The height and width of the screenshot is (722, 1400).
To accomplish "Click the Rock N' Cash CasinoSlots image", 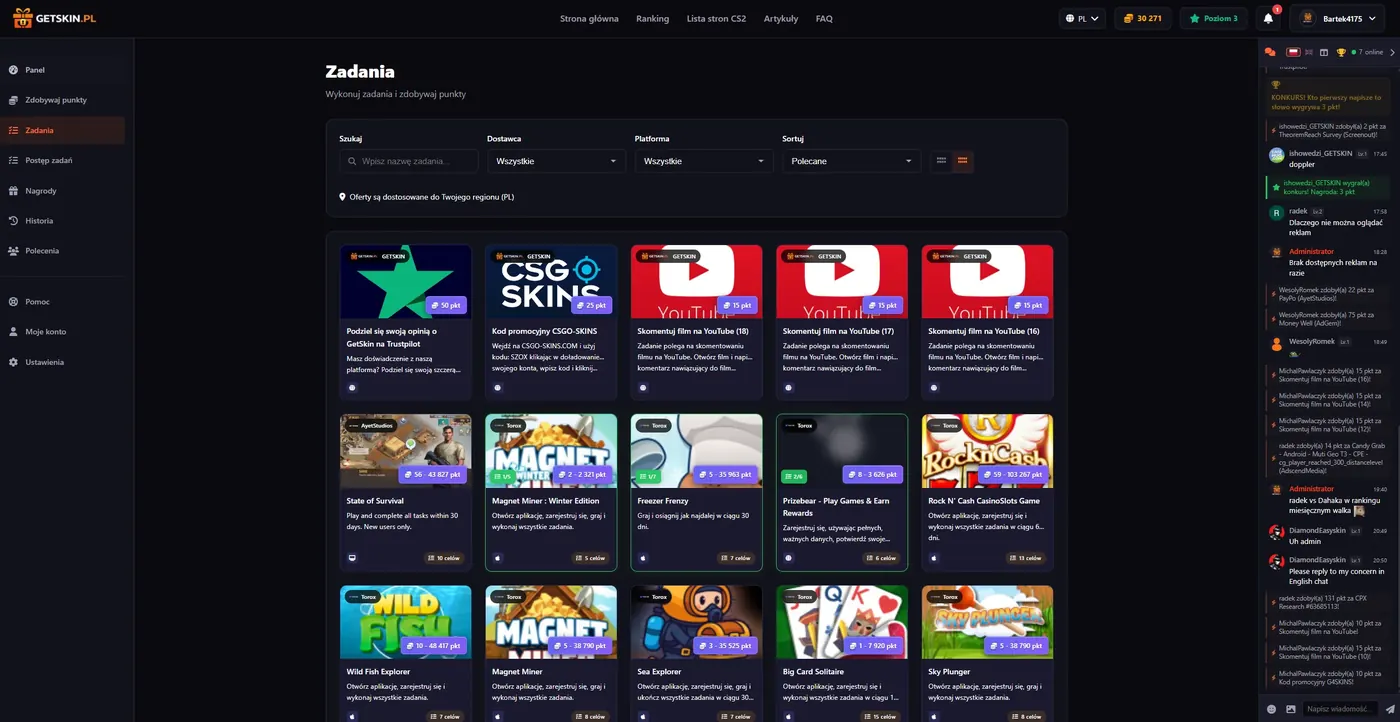I will tap(987, 451).
